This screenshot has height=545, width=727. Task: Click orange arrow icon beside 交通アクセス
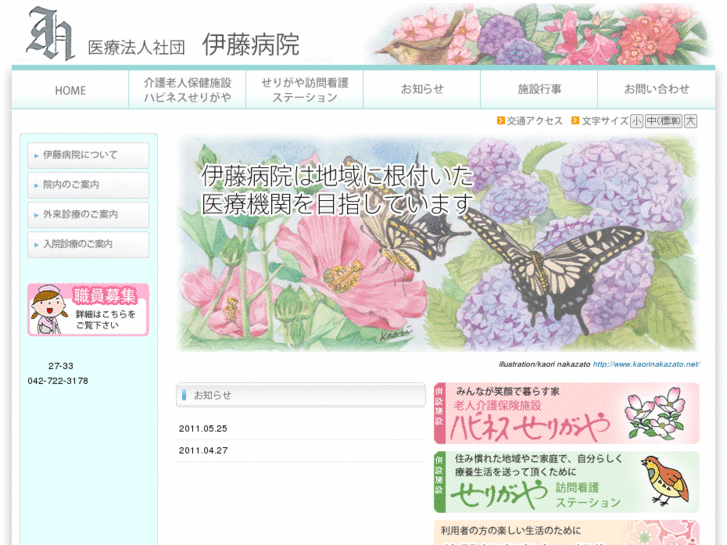point(501,121)
